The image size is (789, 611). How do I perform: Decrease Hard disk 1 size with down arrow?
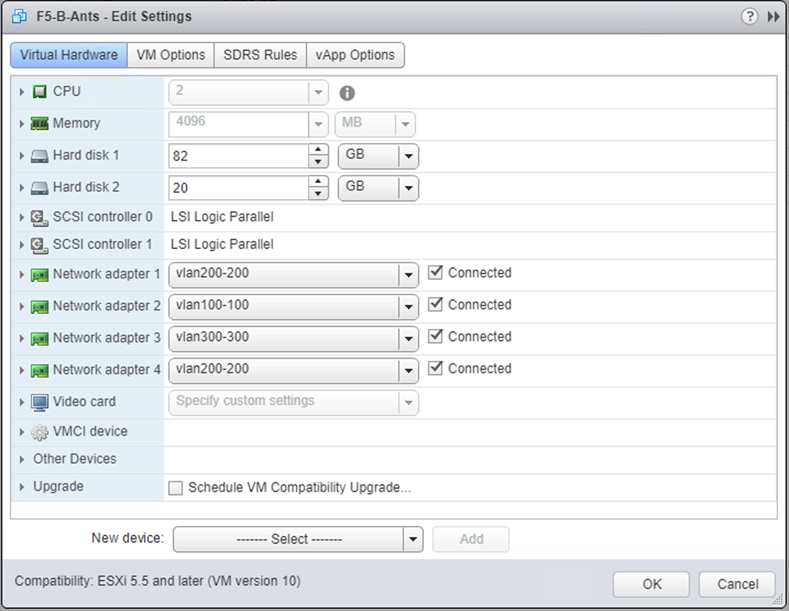point(318,162)
